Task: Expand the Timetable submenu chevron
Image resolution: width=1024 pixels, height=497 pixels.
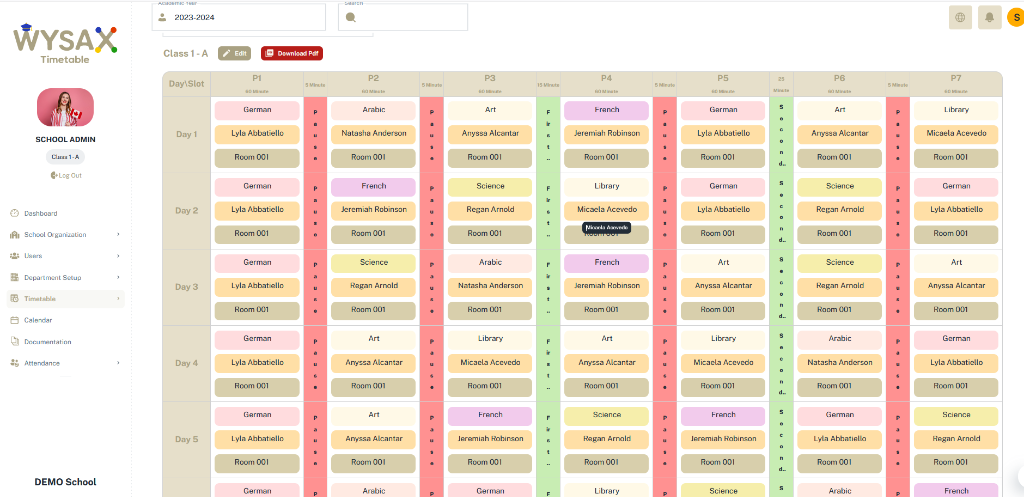Action: (118, 298)
